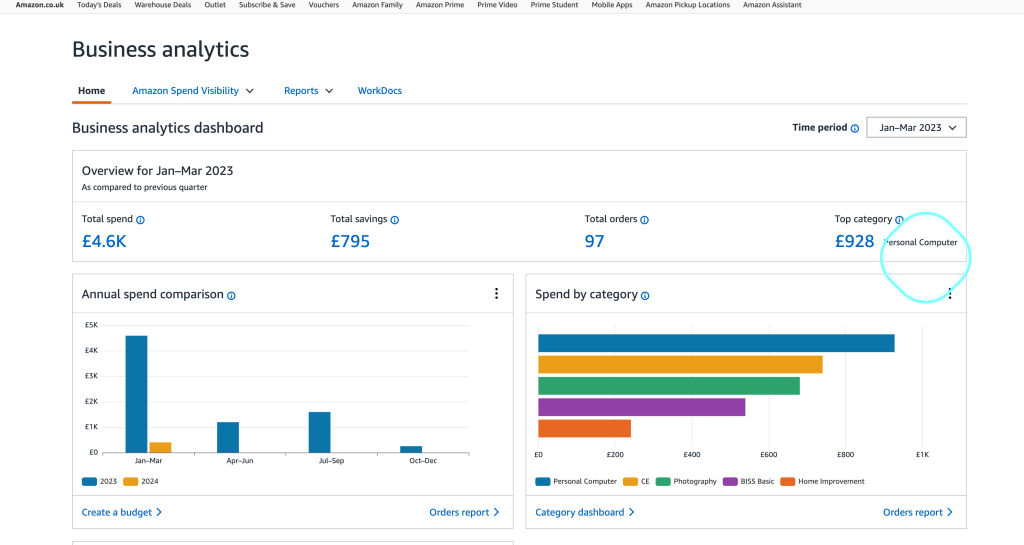Click the 97 total orders value
The image size is (1024, 545).
[x=594, y=241]
